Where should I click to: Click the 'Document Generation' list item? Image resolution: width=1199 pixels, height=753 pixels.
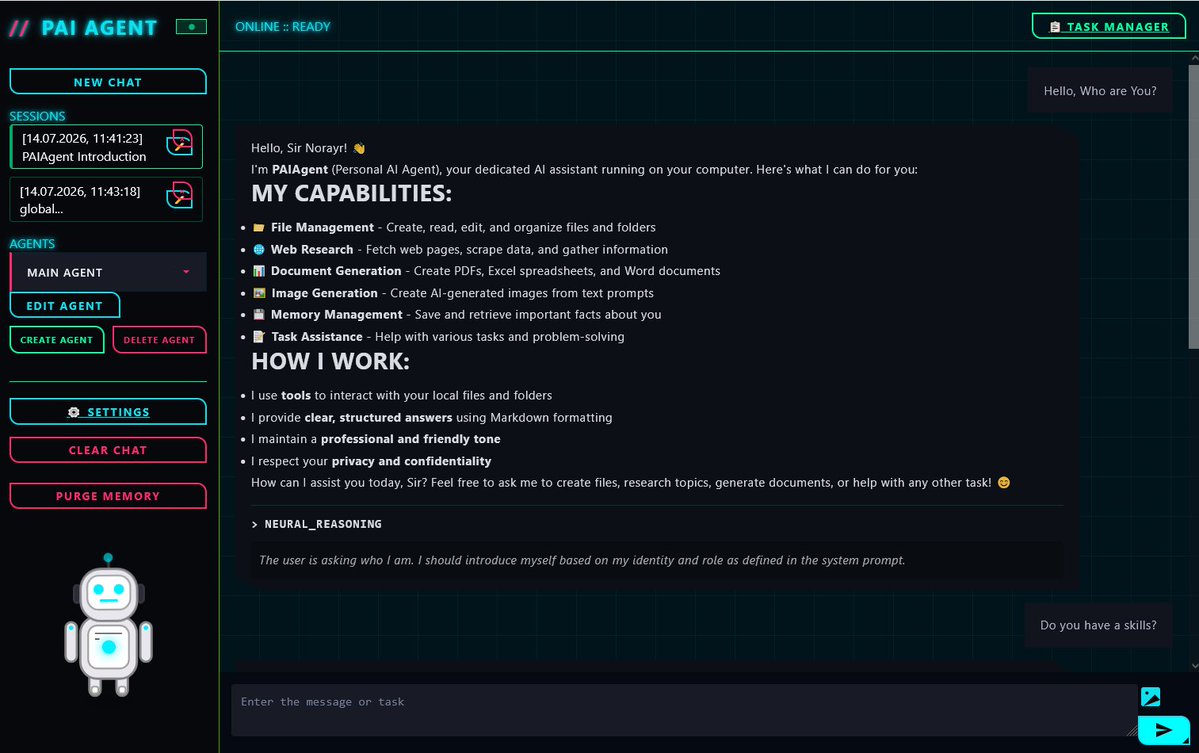[486, 271]
